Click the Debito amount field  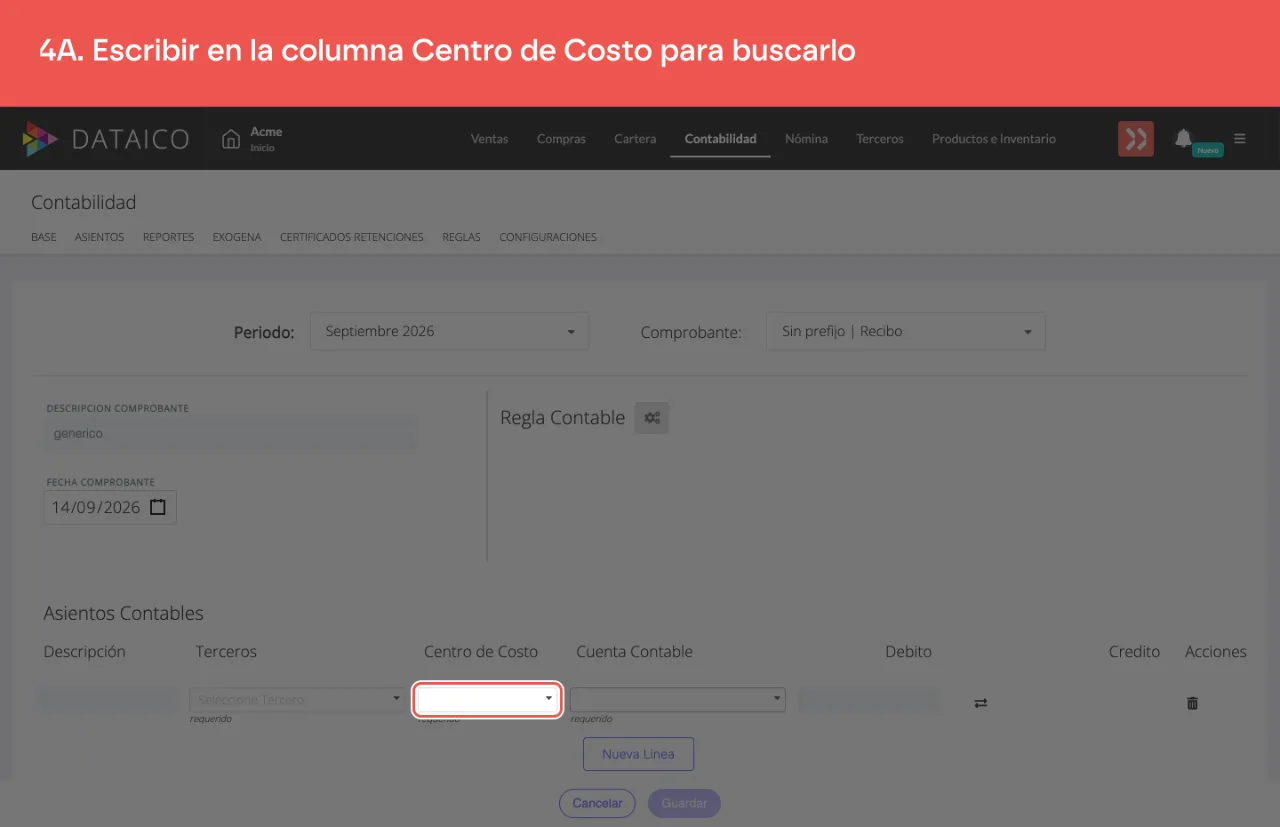(x=869, y=700)
